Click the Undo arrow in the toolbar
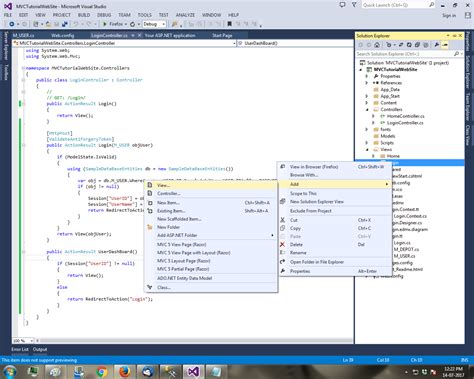474x379 pixels. tap(76, 24)
